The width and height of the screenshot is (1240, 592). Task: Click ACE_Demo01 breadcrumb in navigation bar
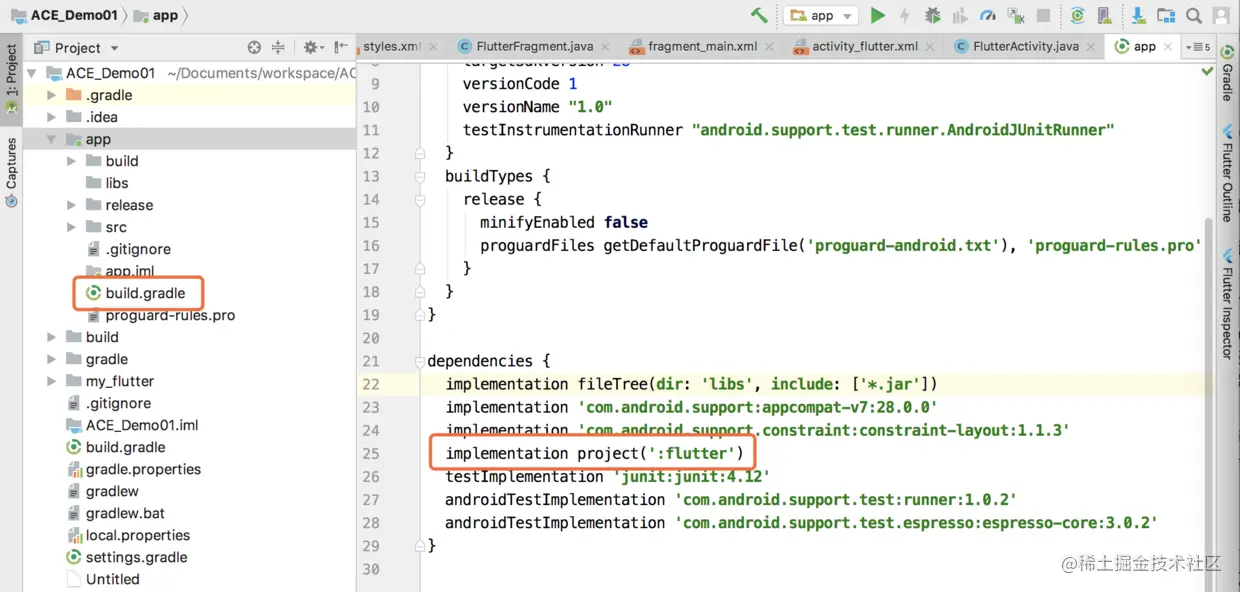click(x=64, y=15)
